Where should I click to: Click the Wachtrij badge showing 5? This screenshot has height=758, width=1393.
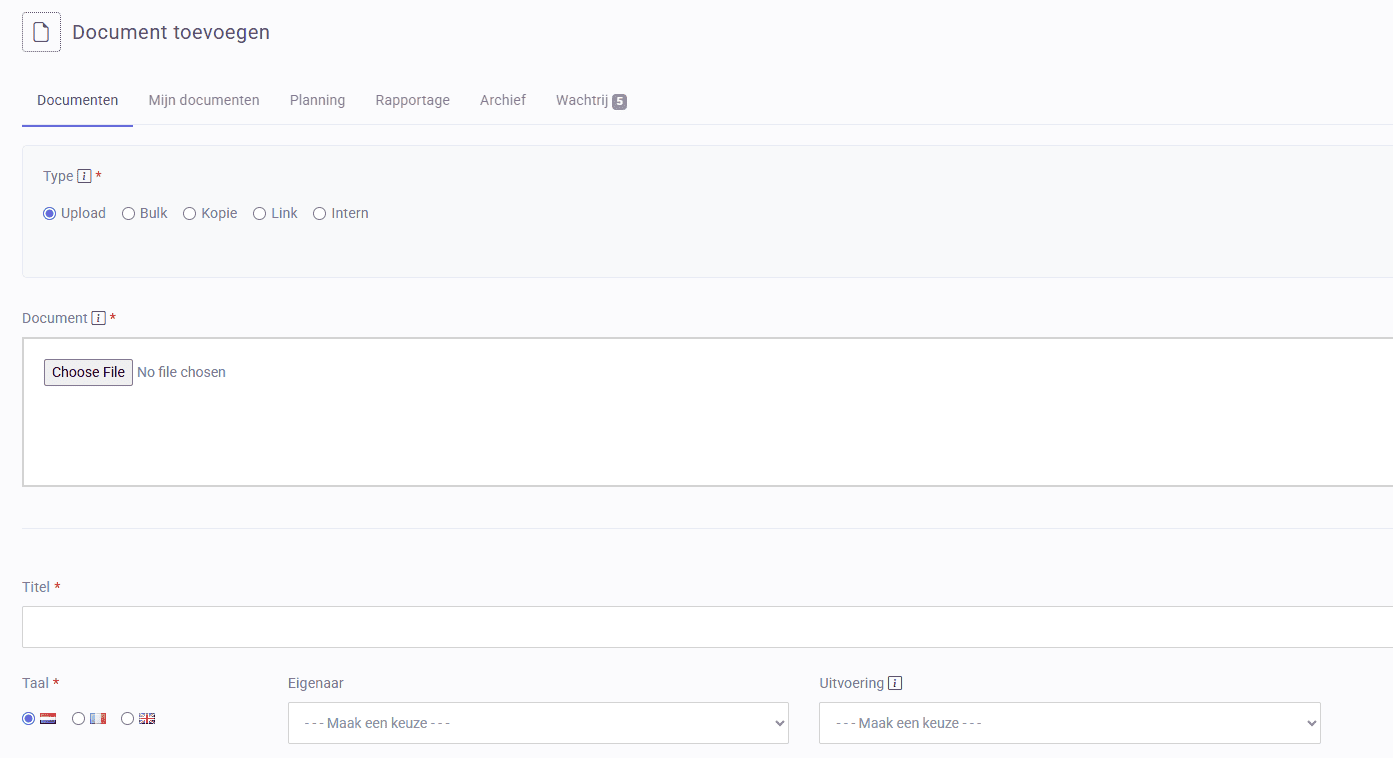[x=620, y=101]
